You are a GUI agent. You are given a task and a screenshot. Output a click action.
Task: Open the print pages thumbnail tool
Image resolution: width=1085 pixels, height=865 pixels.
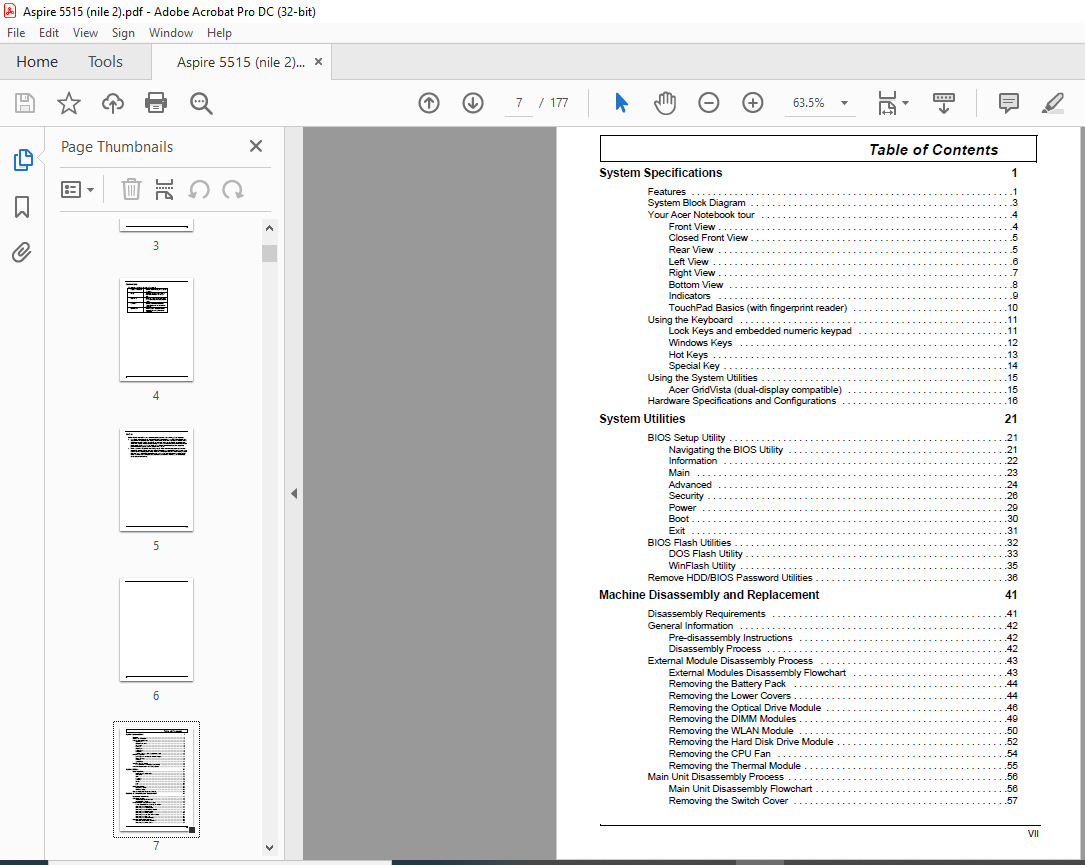165,190
